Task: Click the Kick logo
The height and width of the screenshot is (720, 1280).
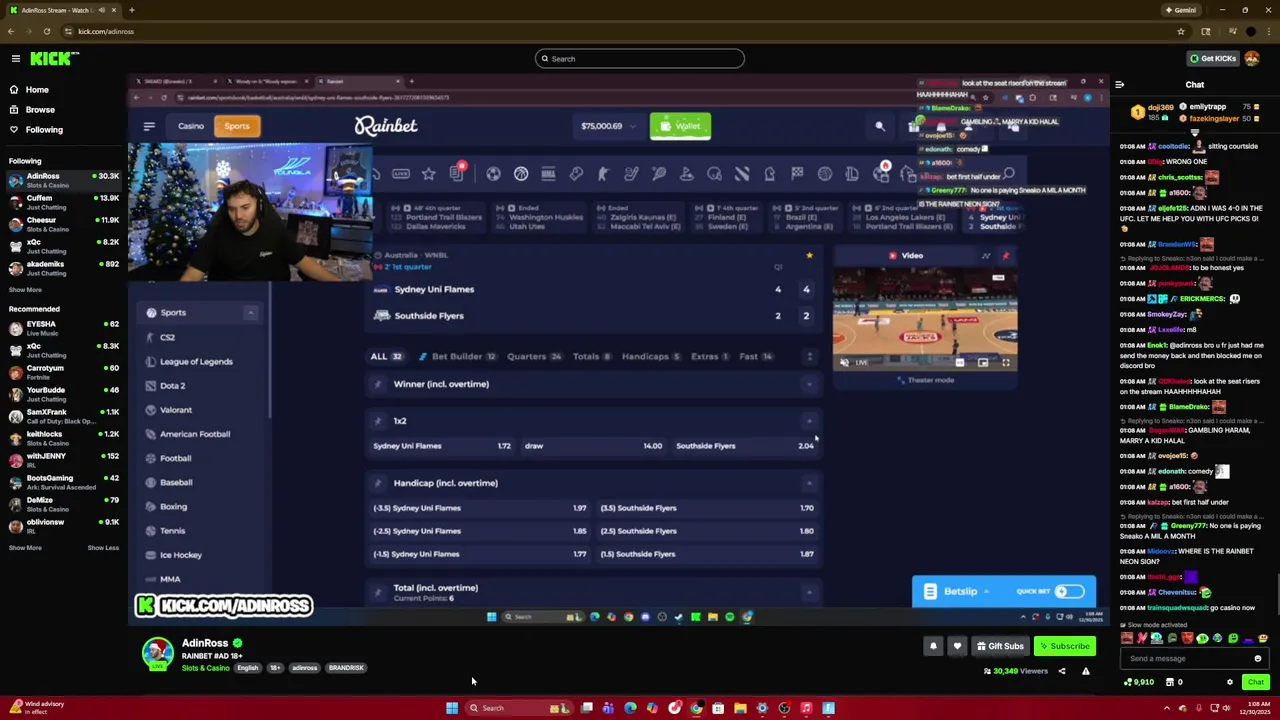Action: [49, 59]
